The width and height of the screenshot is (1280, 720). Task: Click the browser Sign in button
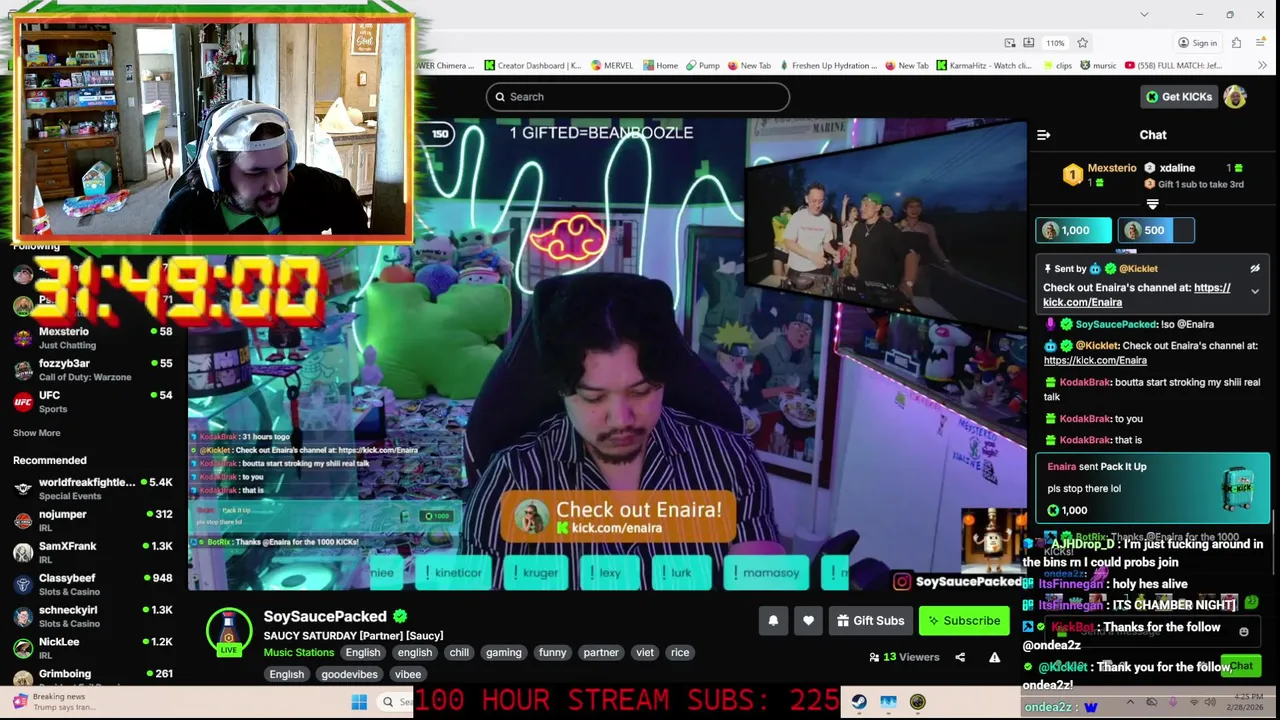tap(1197, 43)
